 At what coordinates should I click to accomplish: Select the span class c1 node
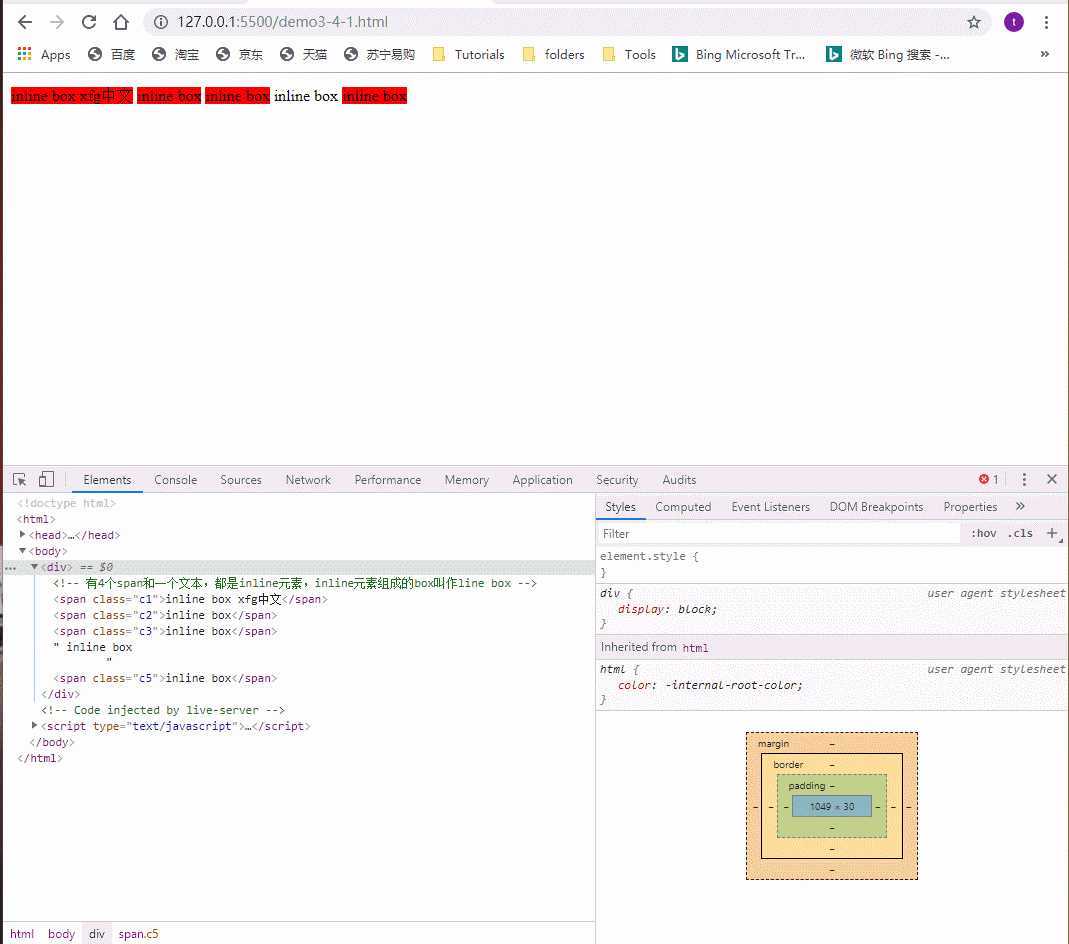click(191, 600)
